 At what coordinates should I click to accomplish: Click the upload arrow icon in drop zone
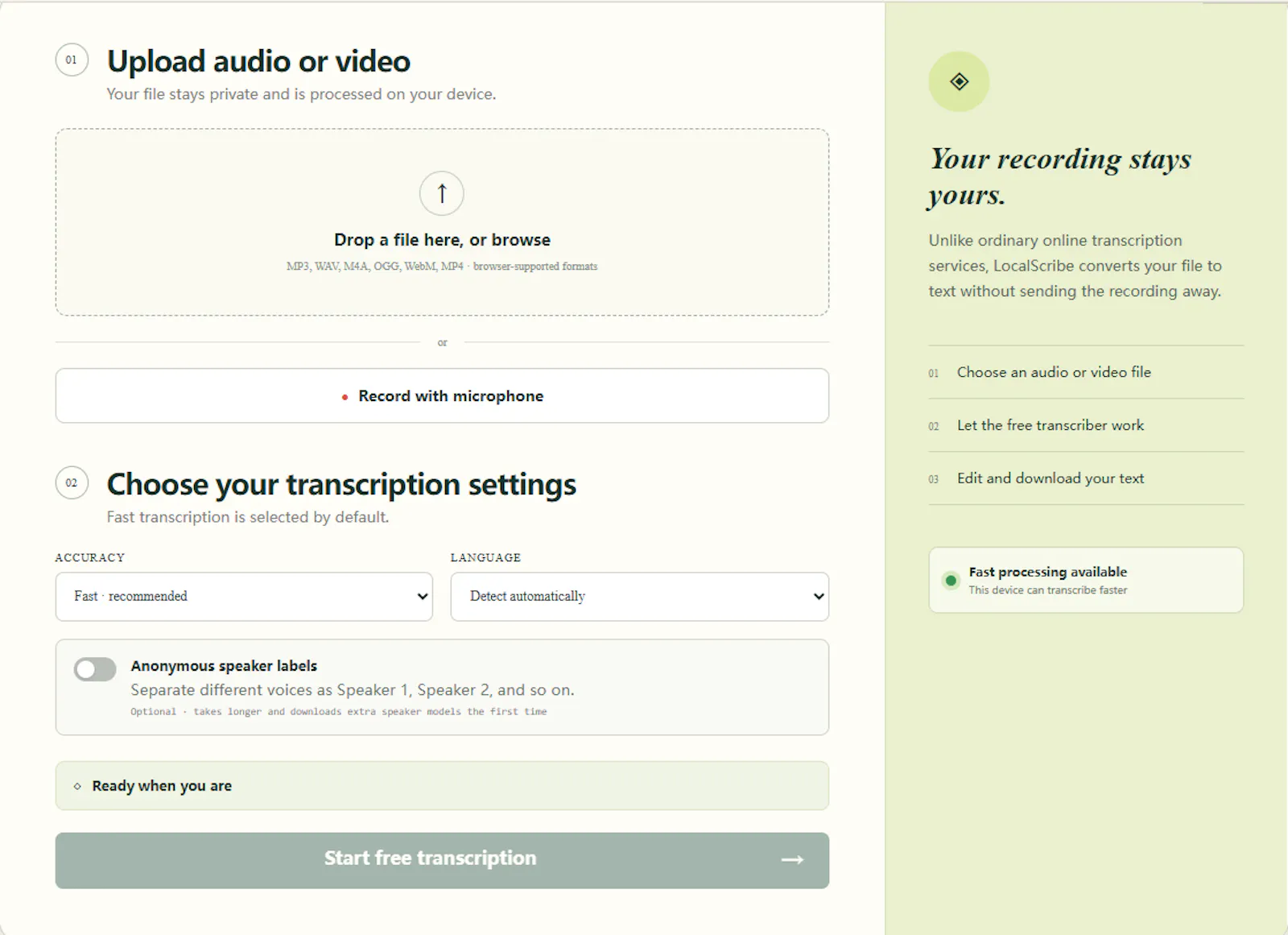pos(442,193)
